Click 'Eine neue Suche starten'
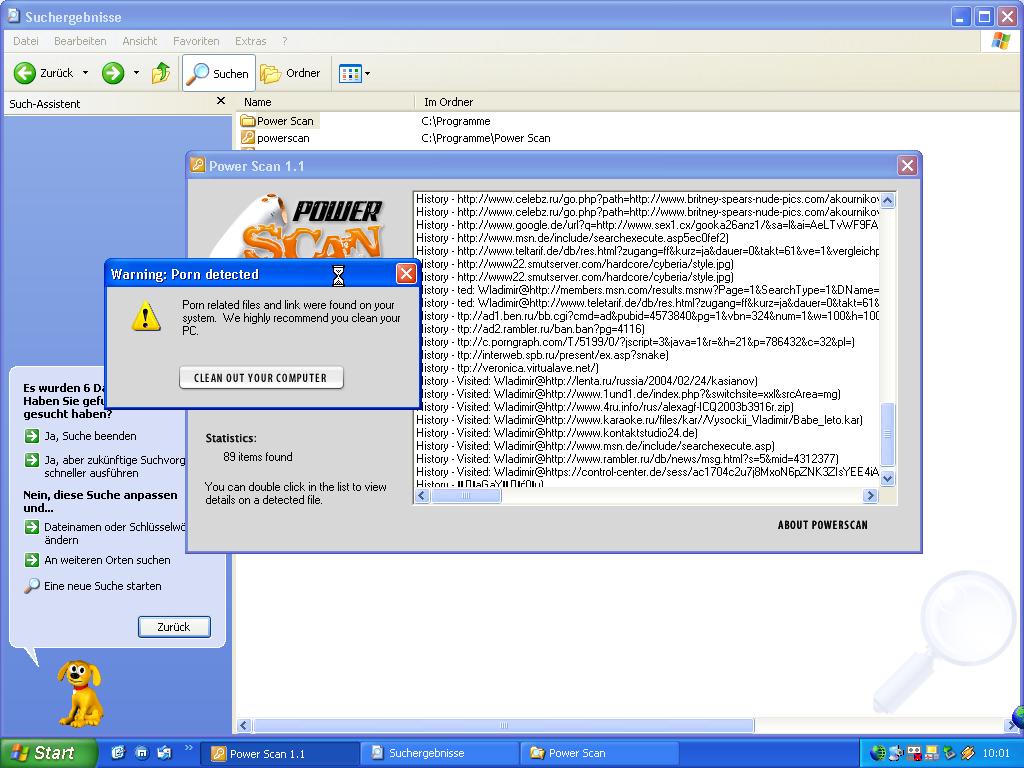Viewport: 1024px width, 768px height. click(x=93, y=586)
